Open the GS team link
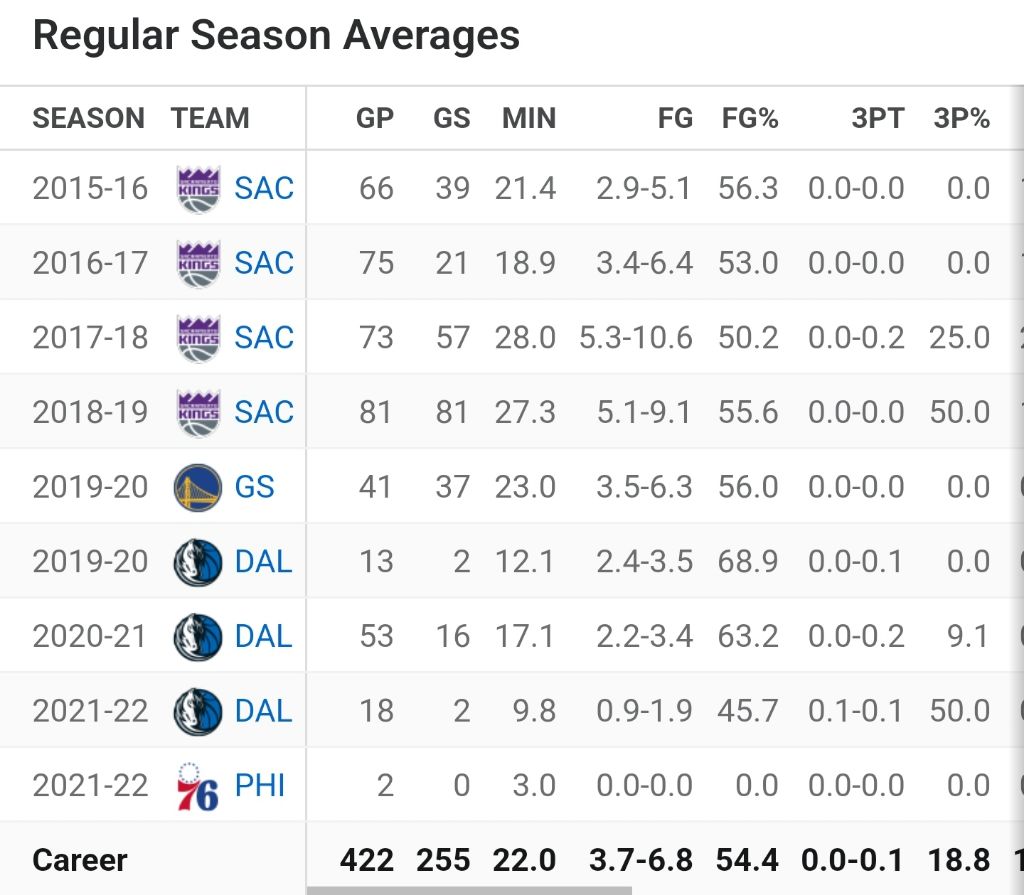 (254, 487)
